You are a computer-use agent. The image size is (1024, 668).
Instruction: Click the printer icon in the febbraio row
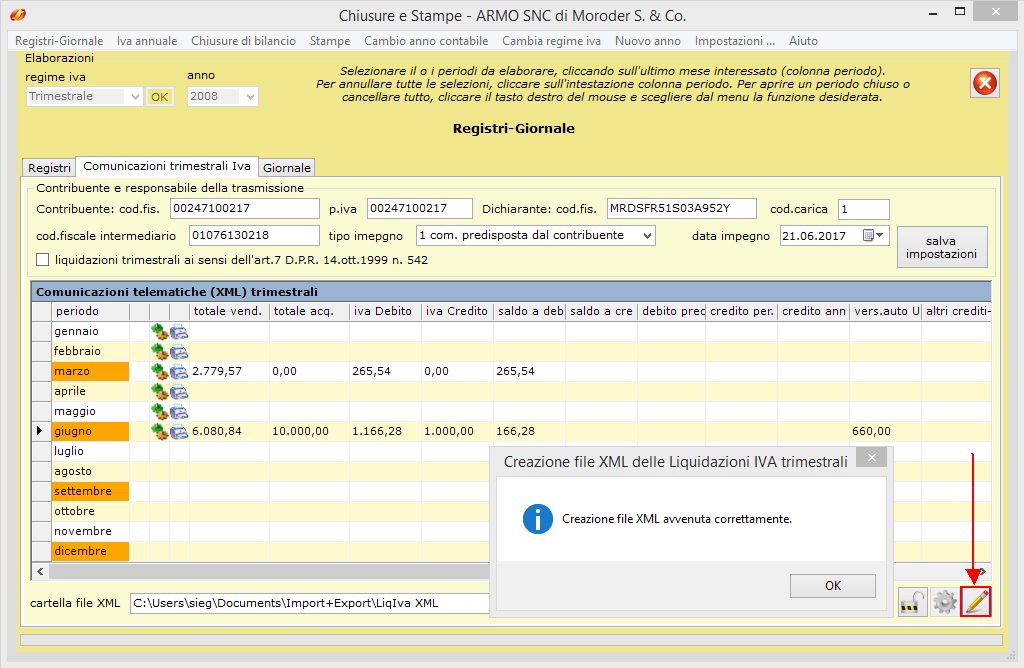[179, 351]
